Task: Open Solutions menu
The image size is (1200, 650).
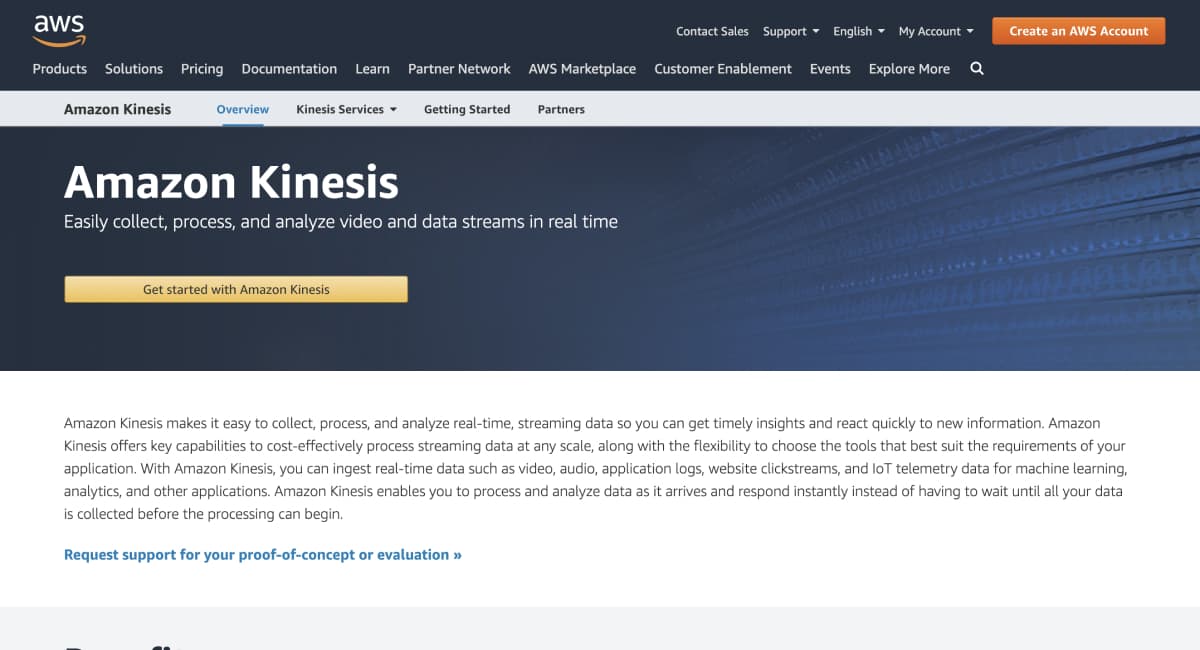Action: (134, 68)
